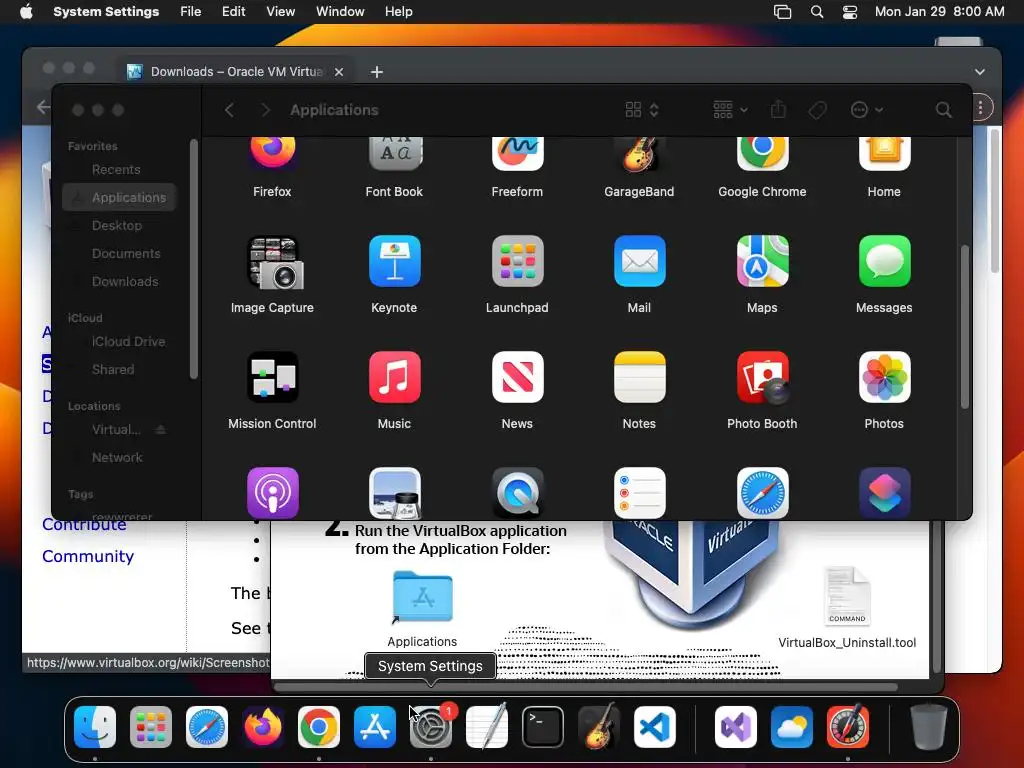
Task: Open the View menu
Action: click(280, 12)
